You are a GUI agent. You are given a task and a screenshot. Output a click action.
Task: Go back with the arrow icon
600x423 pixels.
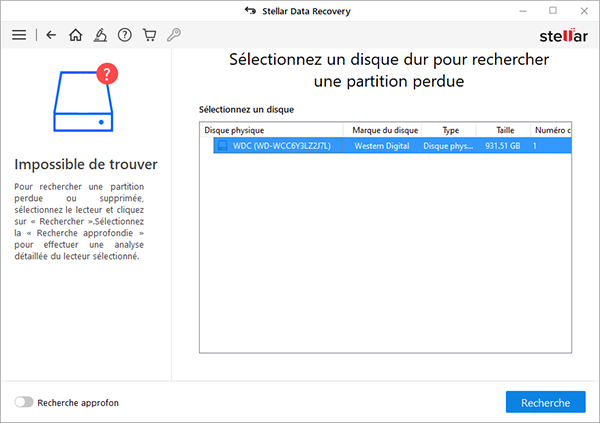(x=52, y=35)
